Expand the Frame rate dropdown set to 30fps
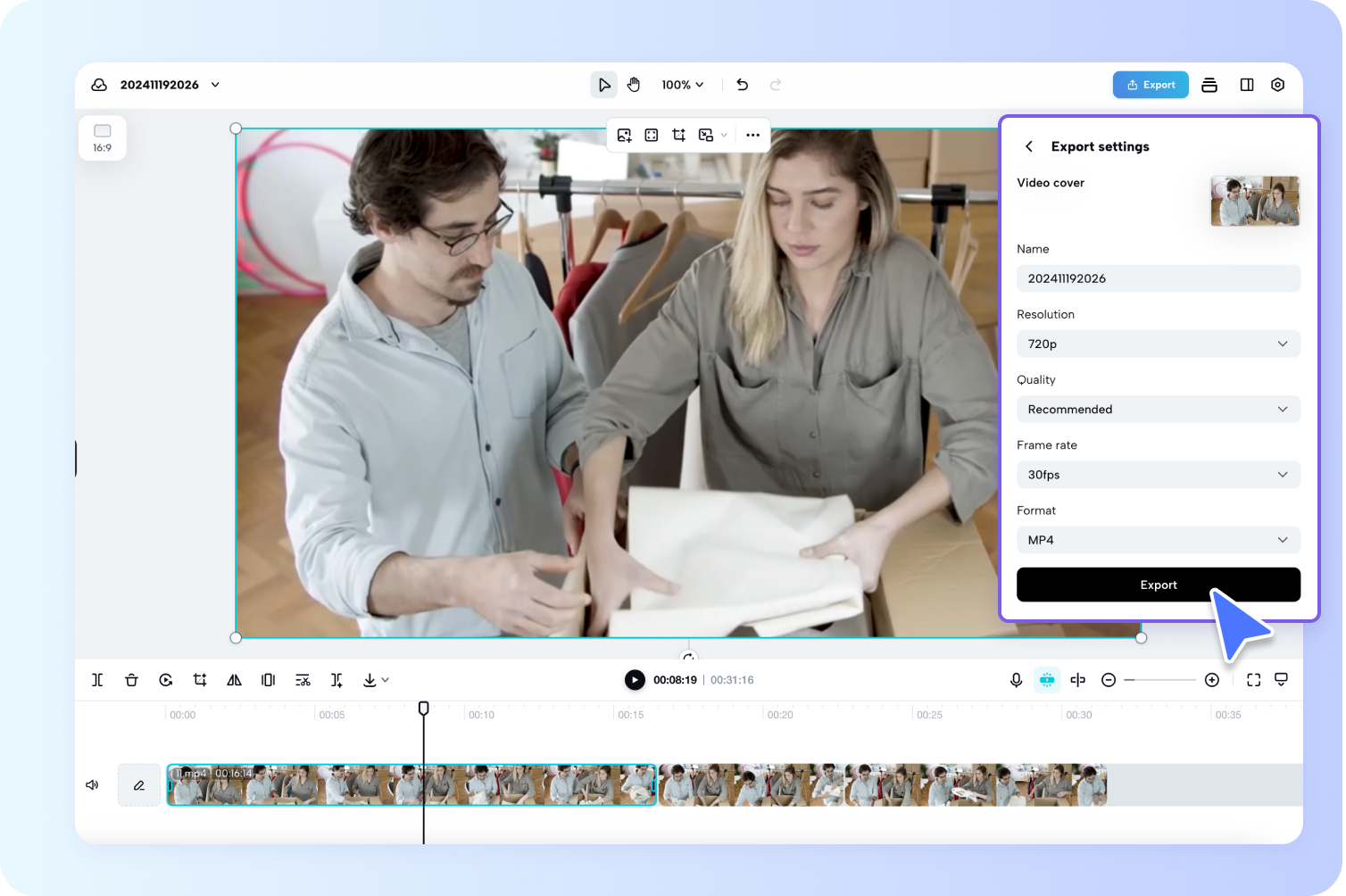 [1158, 474]
